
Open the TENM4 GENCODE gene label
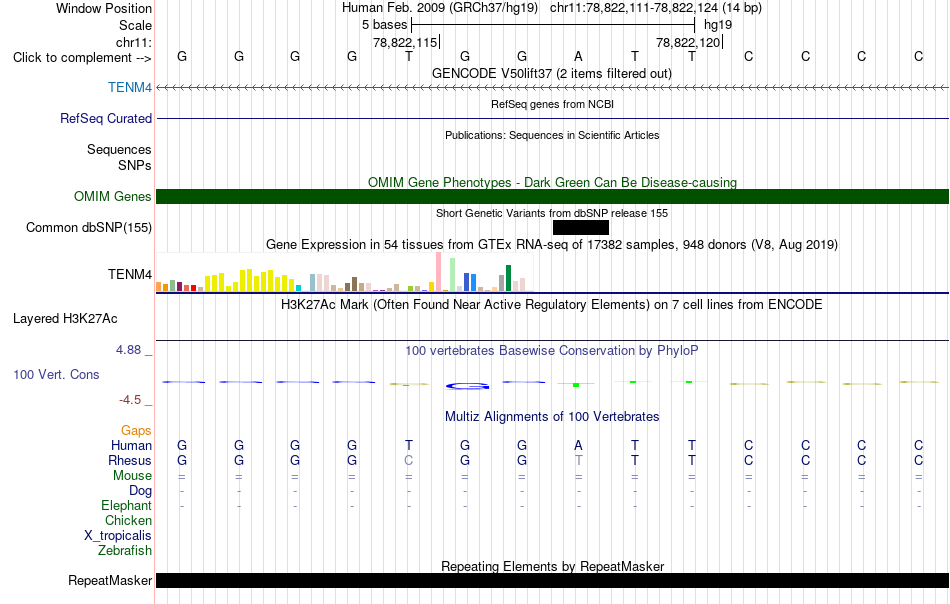[x=130, y=87]
